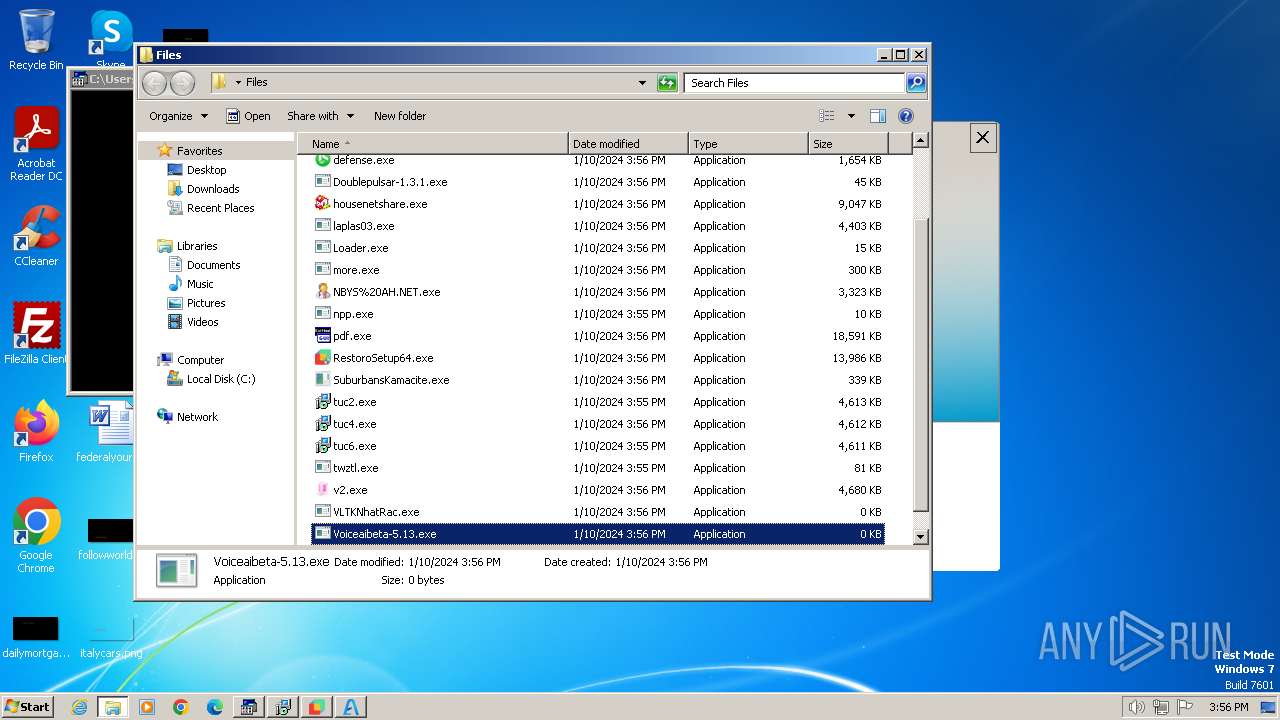Select the v2.exe file icon
Viewport: 1280px width, 720px height.
coord(322,490)
